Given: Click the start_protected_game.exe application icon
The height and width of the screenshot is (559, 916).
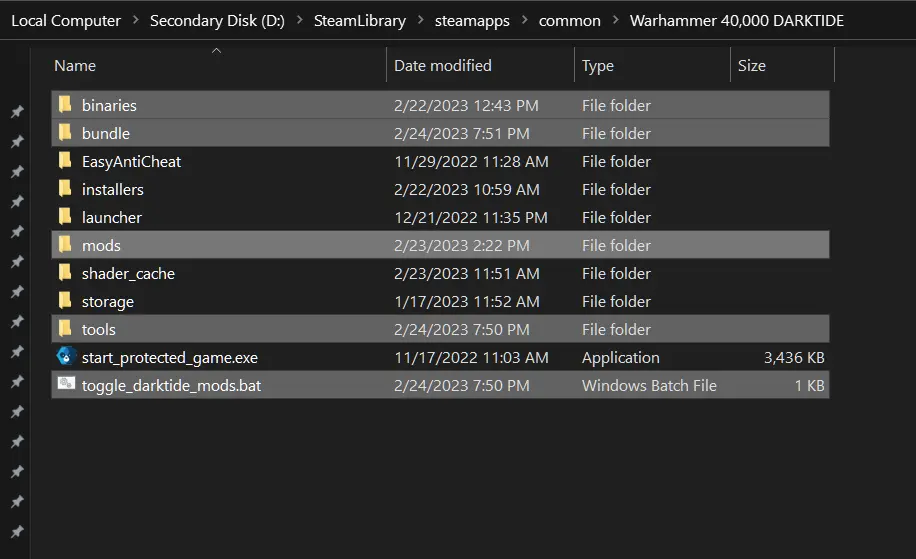Looking at the screenshot, I should 66,357.
